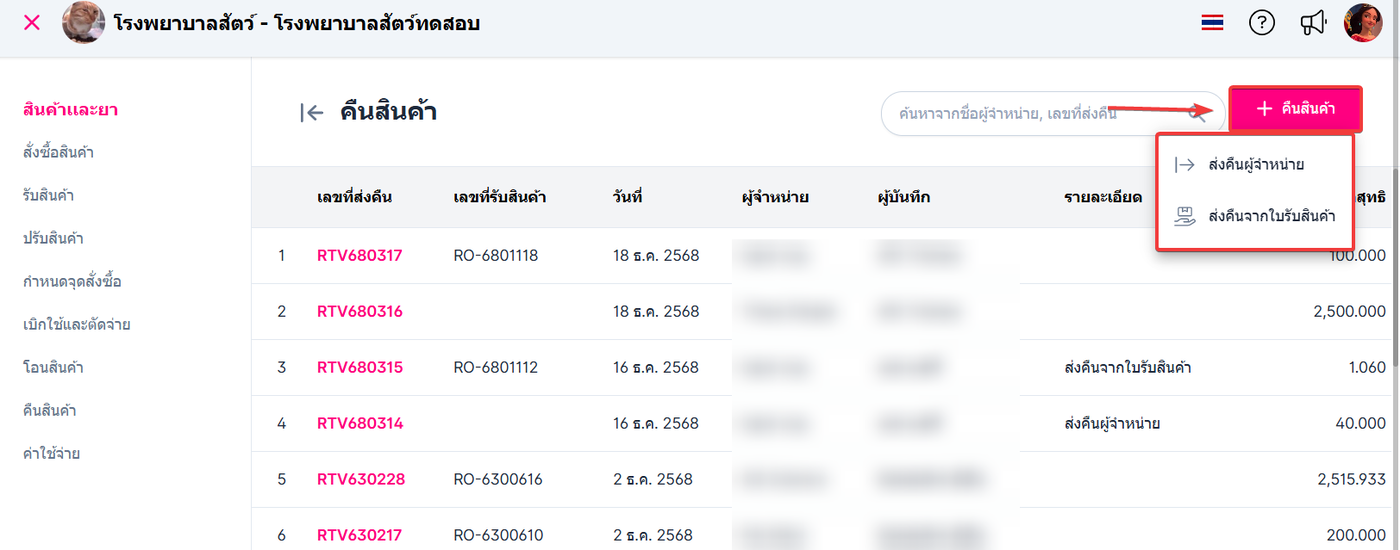Image resolution: width=1400 pixels, height=550 pixels.
Task: Collapse sidebar with the arrow-bar icon
Action: [311, 113]
